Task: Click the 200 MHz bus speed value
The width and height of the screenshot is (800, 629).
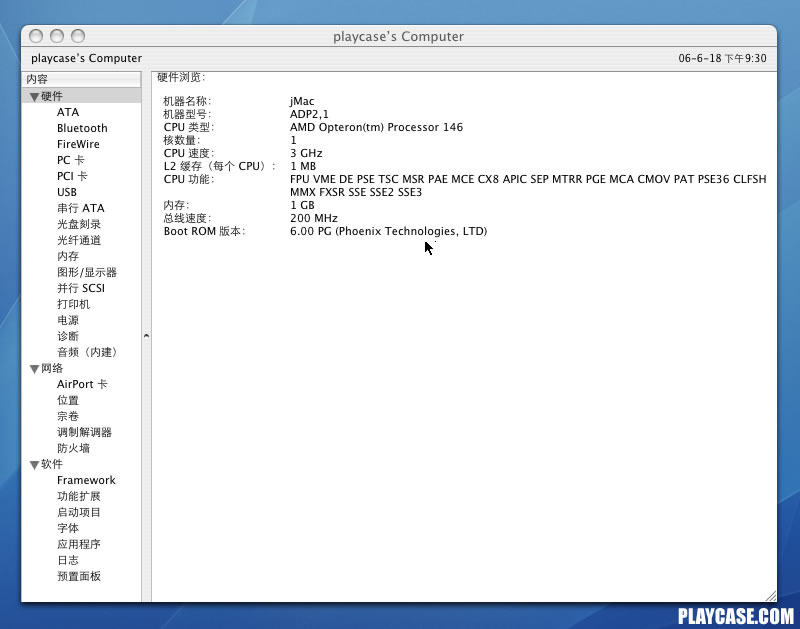Action: (314, 218)
